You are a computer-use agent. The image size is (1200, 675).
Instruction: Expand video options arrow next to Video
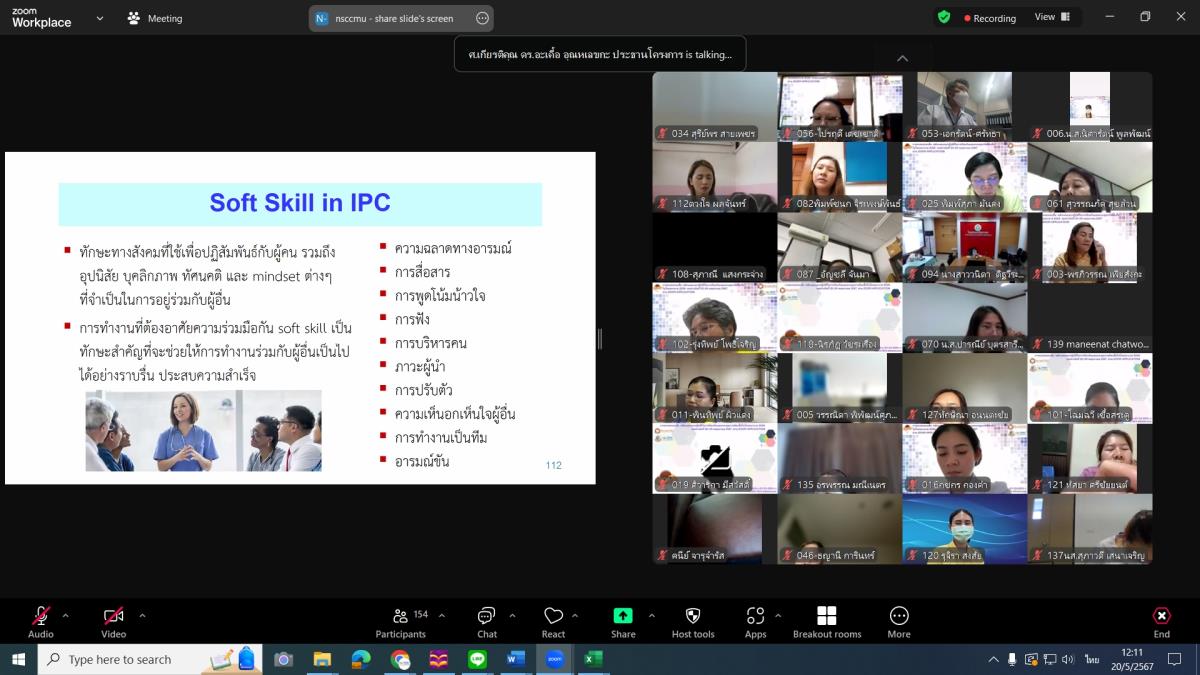pyautogui.click(x=142, y=616)
